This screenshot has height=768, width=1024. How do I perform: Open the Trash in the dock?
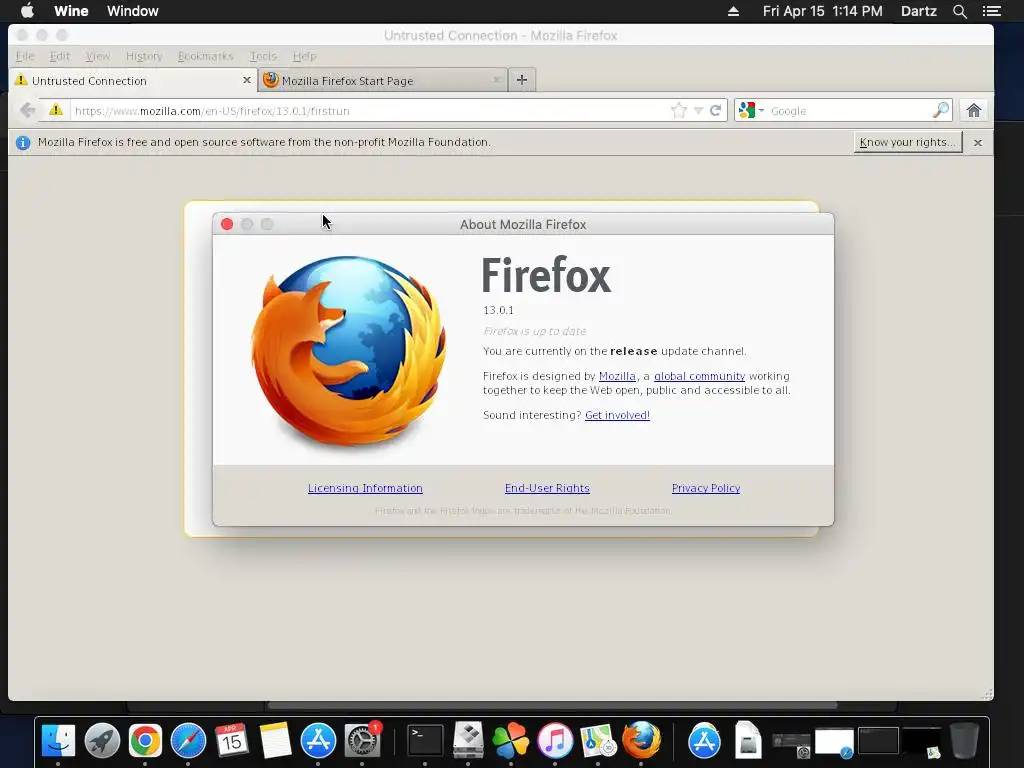click(x=964, y=741)
